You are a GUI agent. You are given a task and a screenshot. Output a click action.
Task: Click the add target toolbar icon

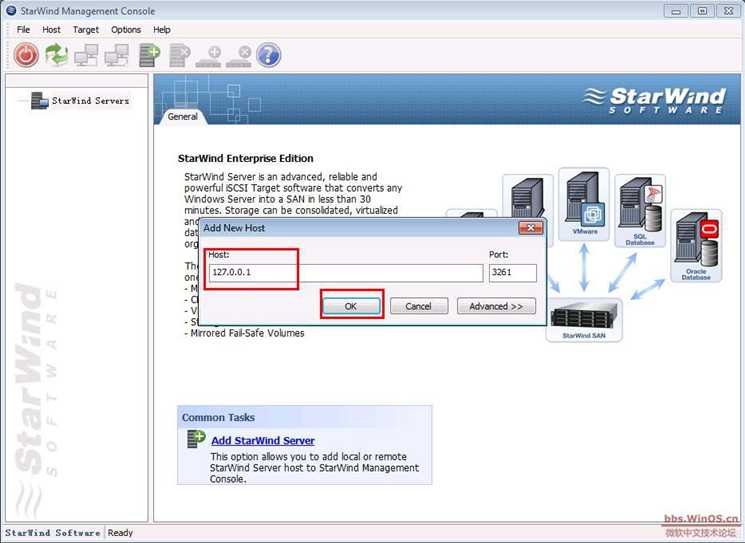209,57
